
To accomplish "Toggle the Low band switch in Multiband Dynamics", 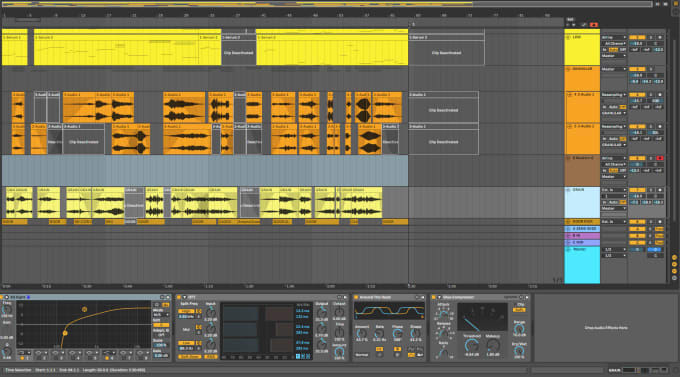I will click(186, 343).
